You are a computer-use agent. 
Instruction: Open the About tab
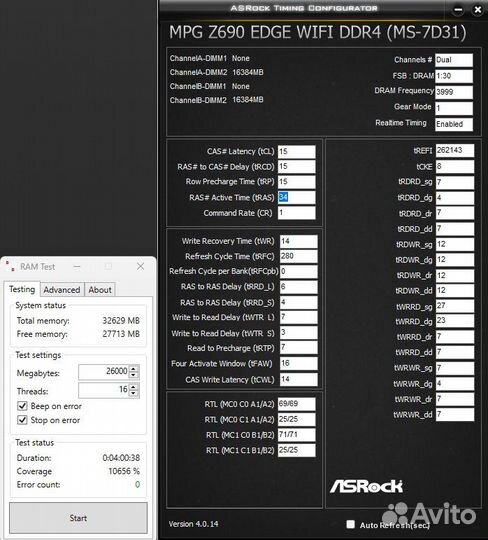100,290
